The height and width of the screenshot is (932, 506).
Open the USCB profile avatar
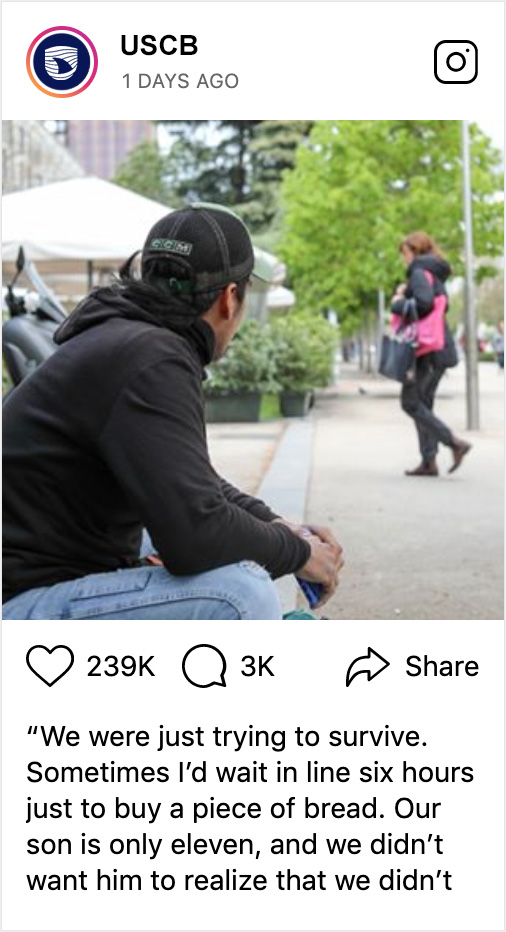coord(62,62)
